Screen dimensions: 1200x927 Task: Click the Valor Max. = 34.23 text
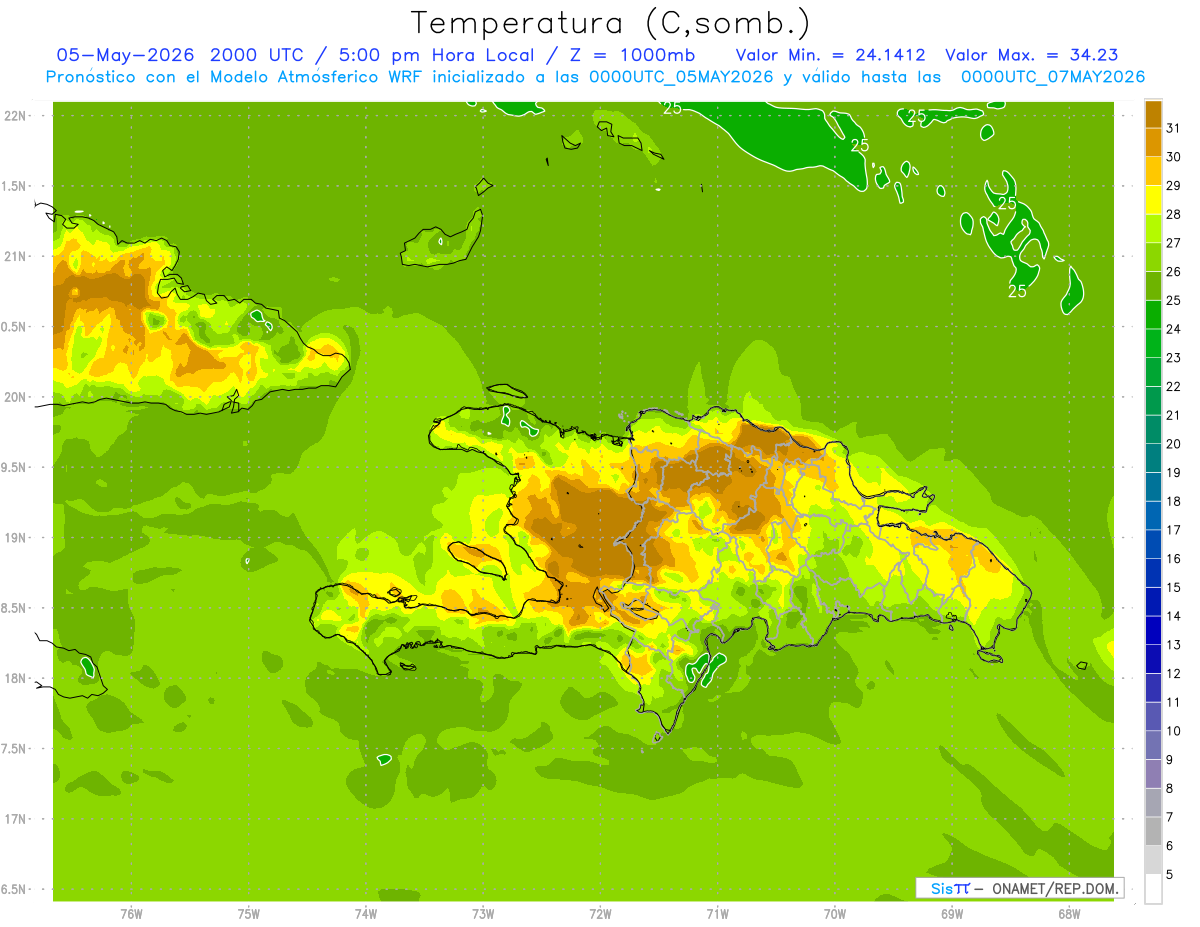click(x=1031, y=55)
